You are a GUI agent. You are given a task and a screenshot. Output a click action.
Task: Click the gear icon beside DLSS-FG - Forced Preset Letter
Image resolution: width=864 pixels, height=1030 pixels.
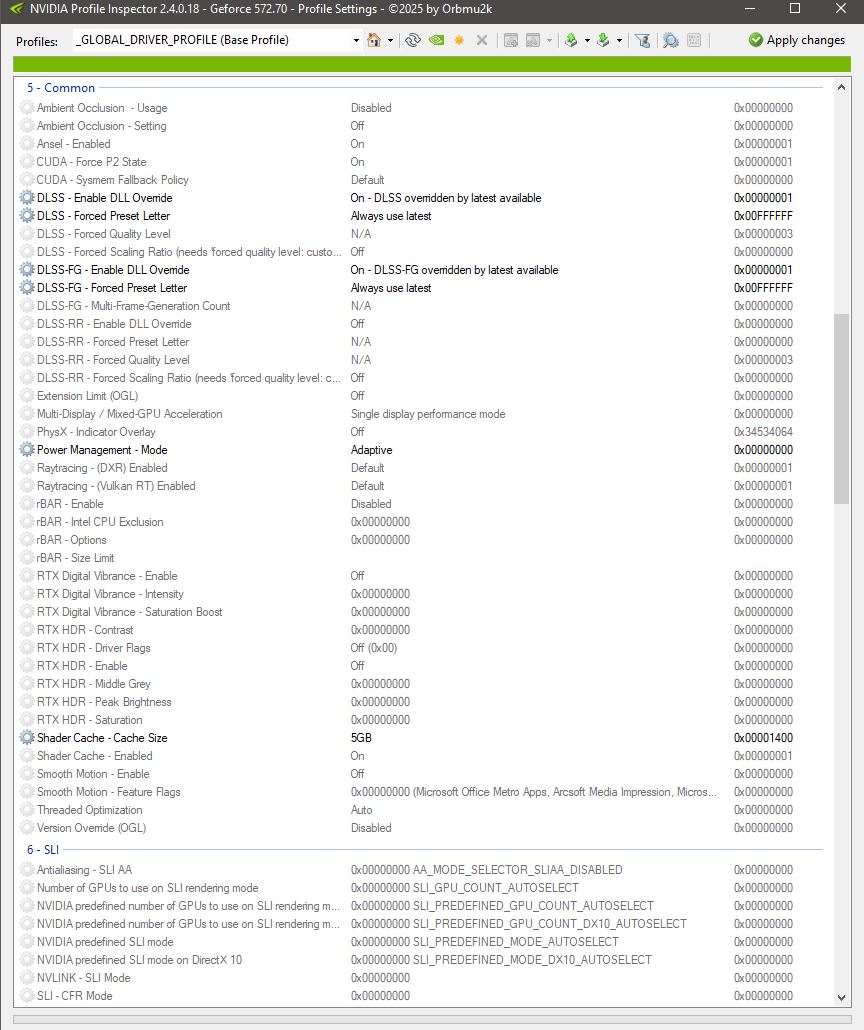click(x=27, y=288)
